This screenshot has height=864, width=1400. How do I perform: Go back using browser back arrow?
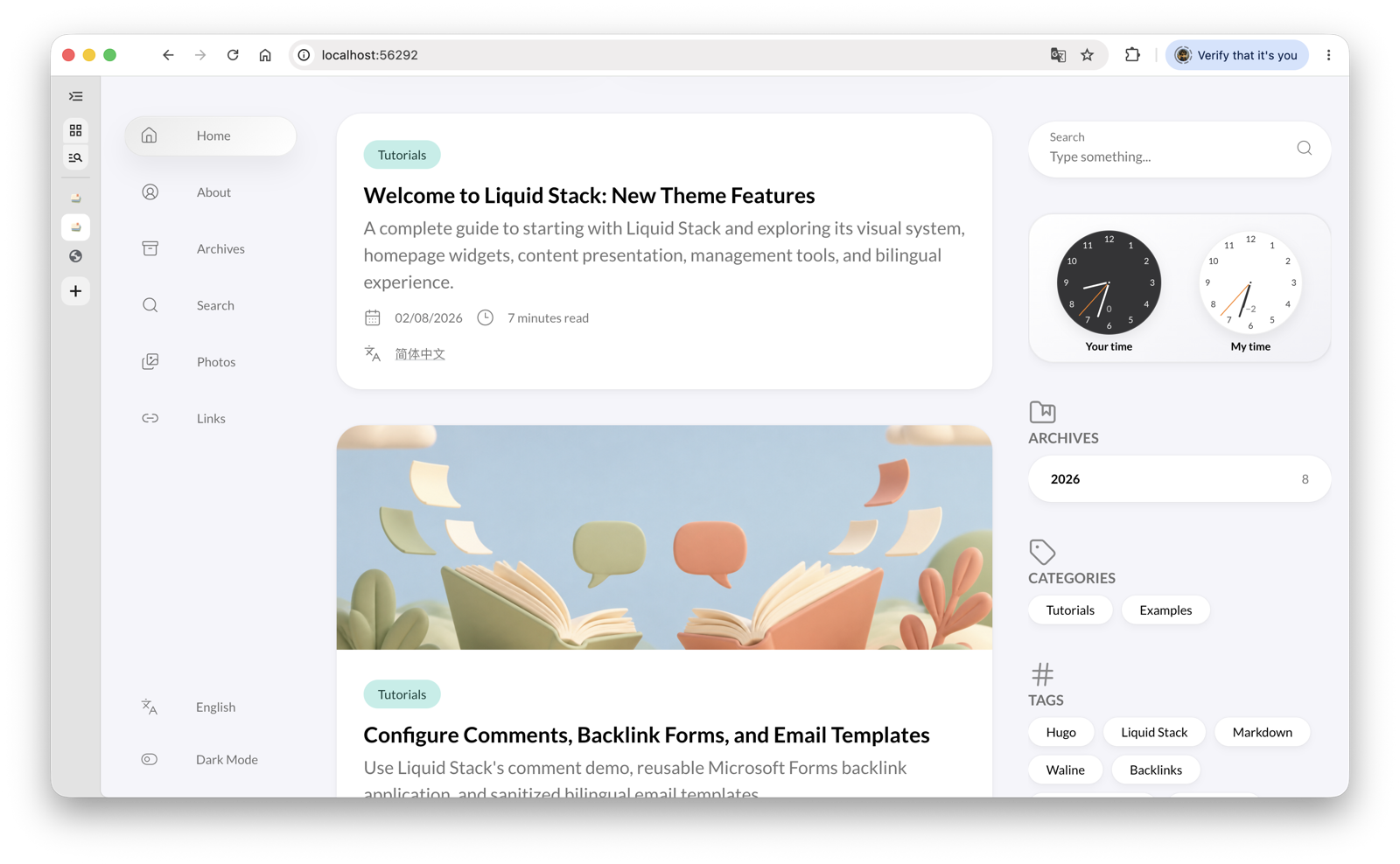168,55
